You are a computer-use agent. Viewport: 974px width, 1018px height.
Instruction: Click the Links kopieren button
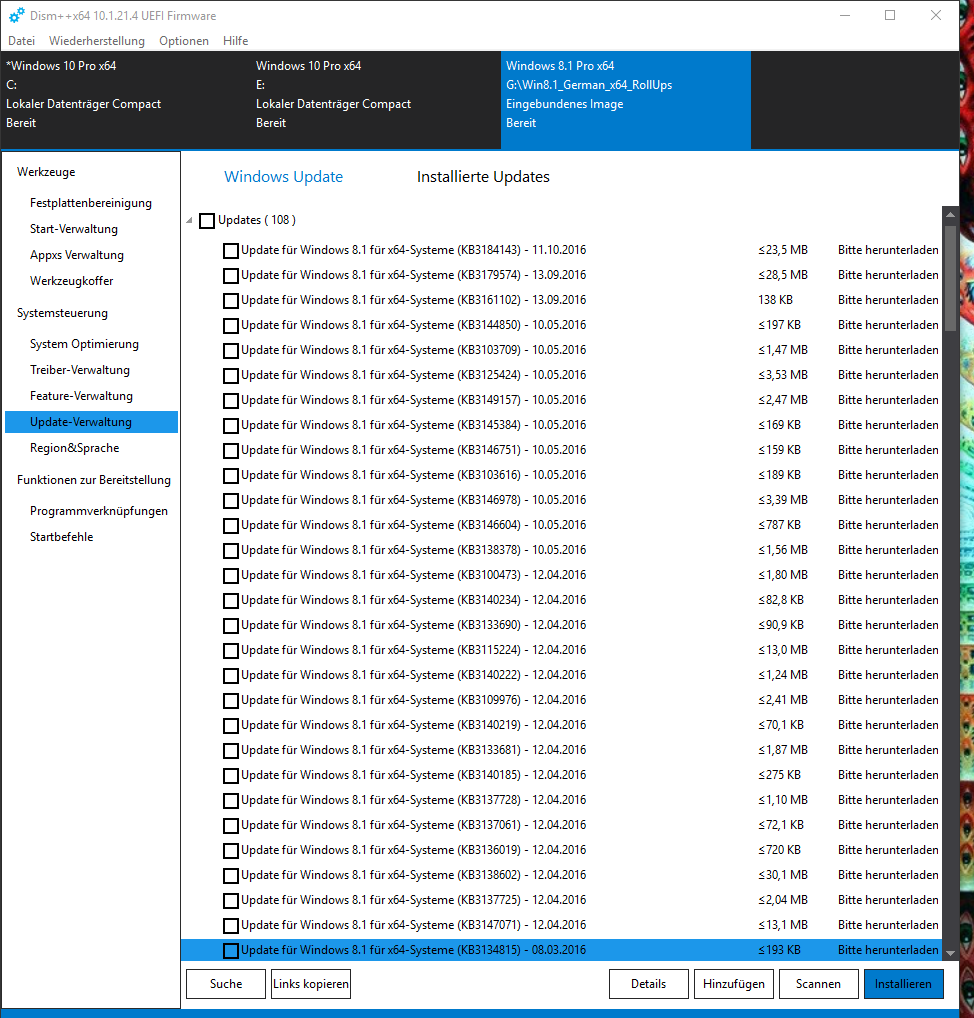pos(310,984)
